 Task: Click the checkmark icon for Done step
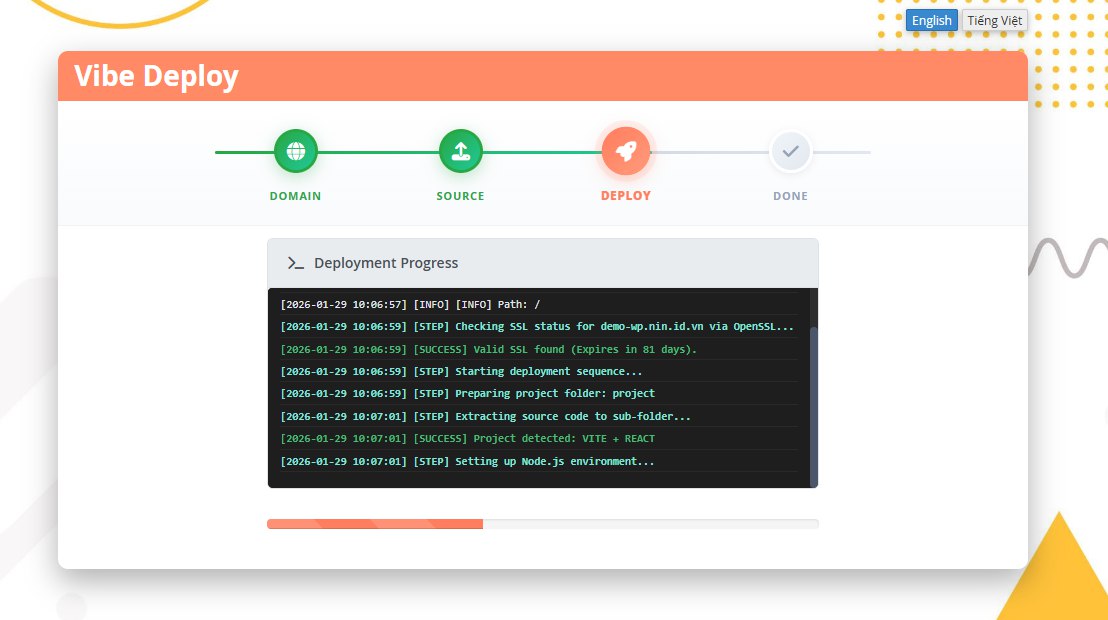pyautogui.click(x=790, y=151)
